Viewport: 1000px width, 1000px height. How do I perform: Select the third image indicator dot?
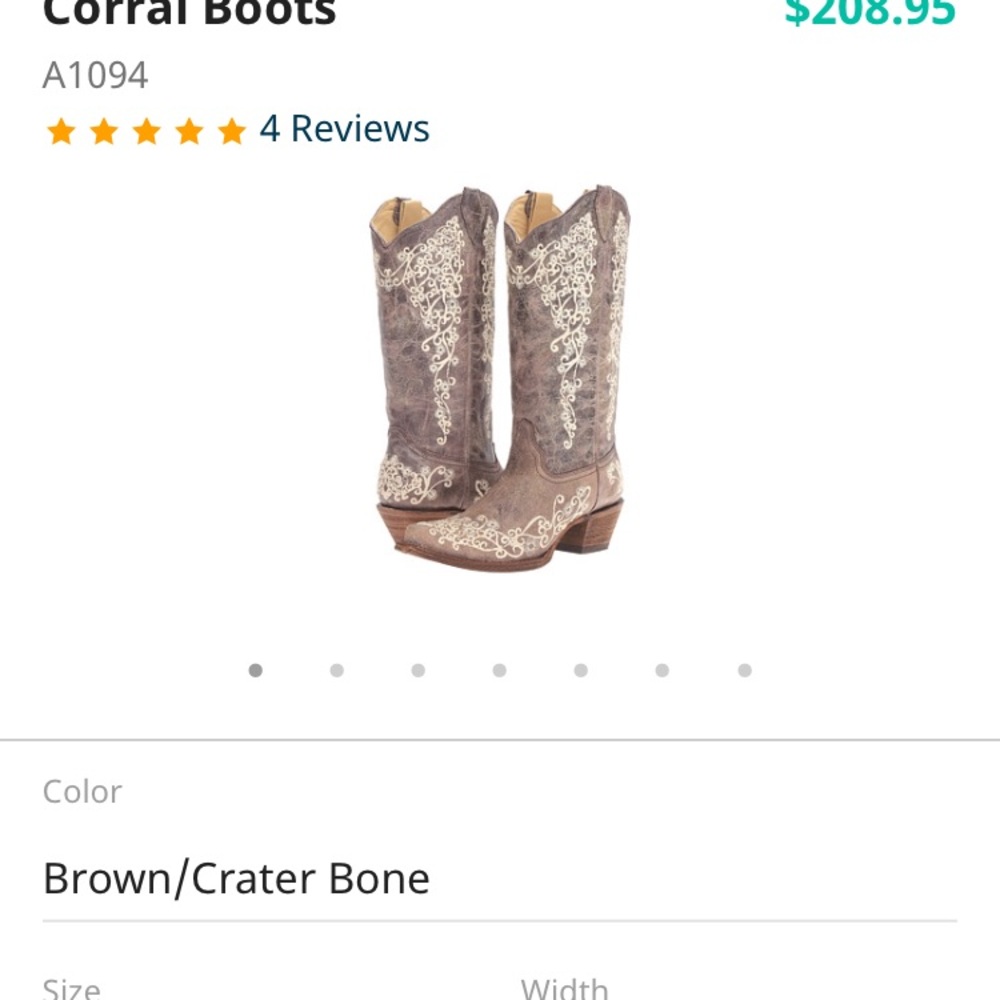(x=418, y=670)
